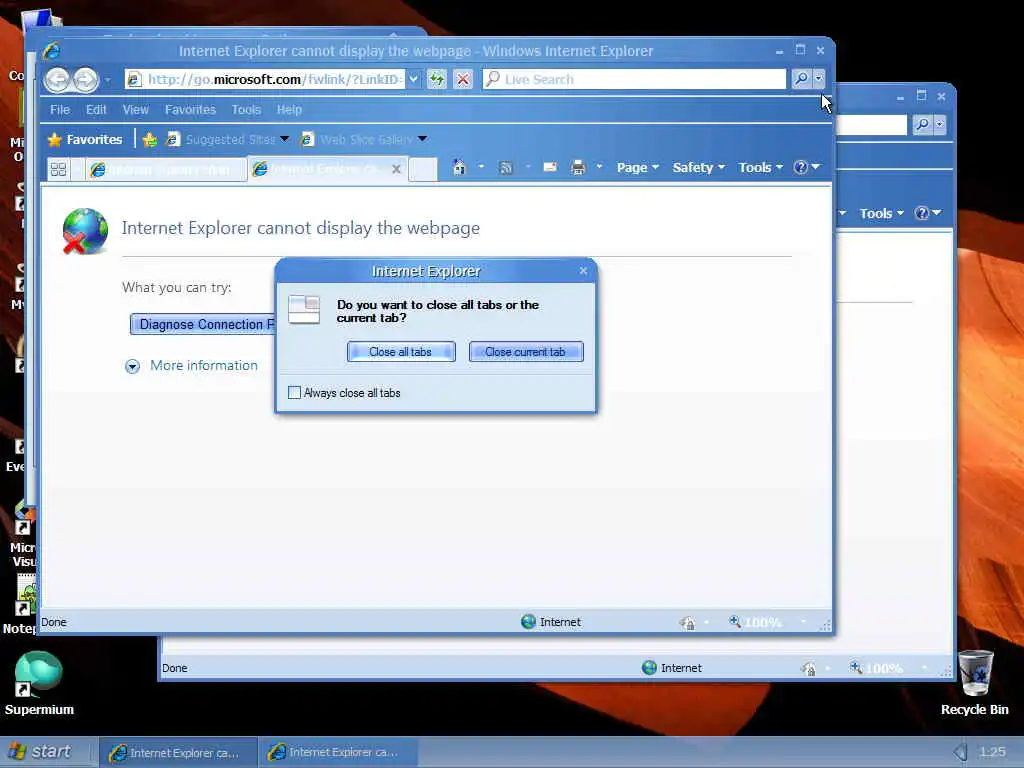Click the red Stop loading icon

coord(463,80)
